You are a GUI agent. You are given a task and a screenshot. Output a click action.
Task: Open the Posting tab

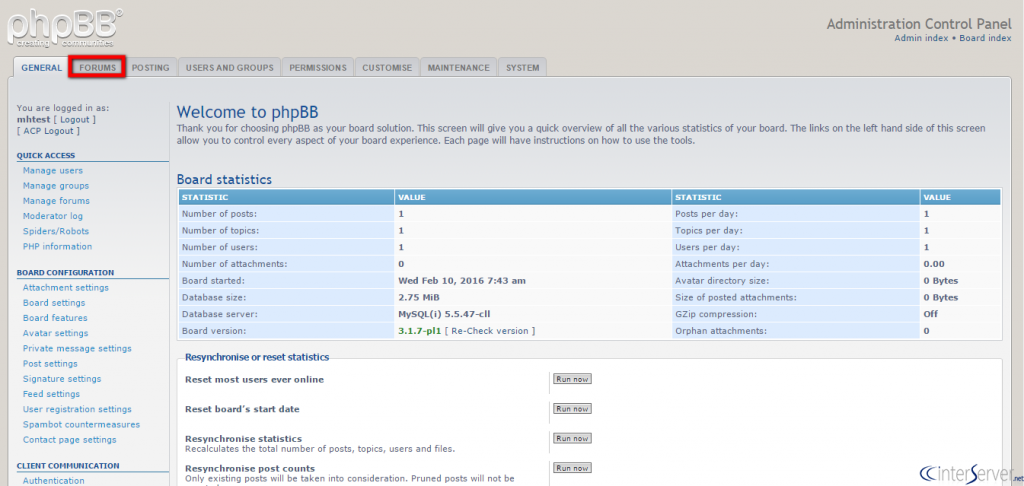(151, 67)
